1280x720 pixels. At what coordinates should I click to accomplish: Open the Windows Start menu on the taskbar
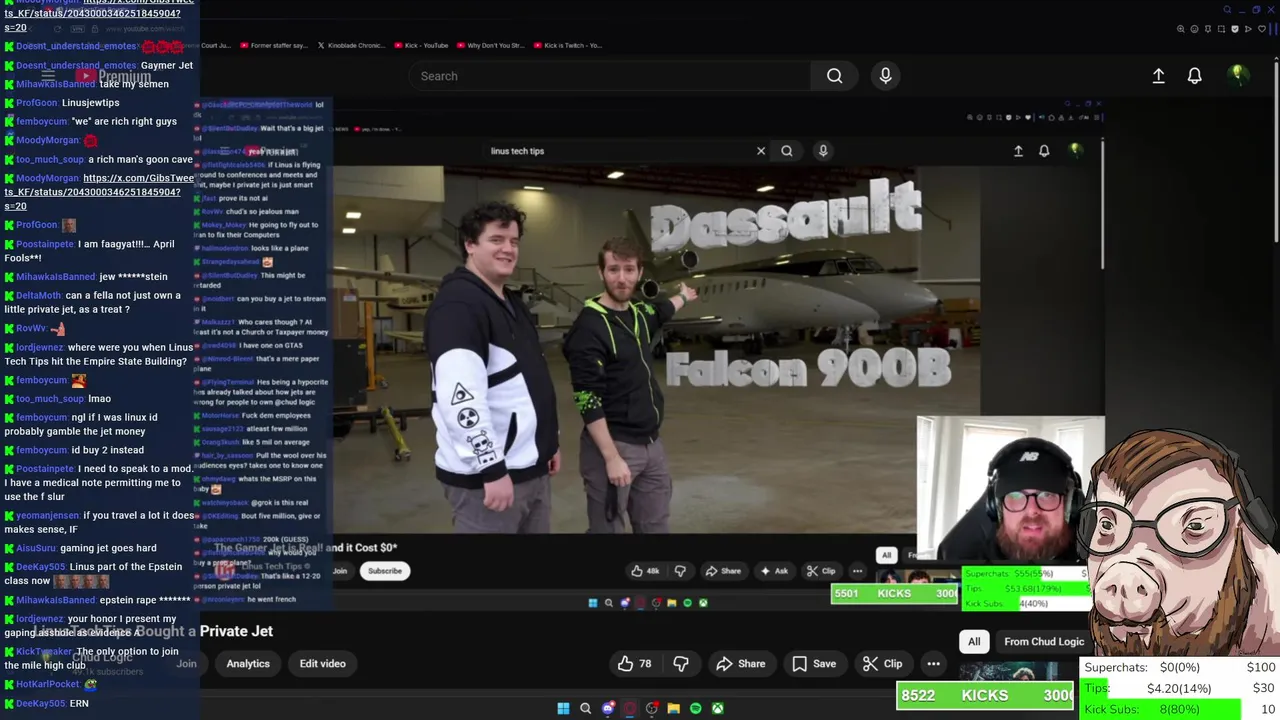pyautogui.click(x=563, y=709)
